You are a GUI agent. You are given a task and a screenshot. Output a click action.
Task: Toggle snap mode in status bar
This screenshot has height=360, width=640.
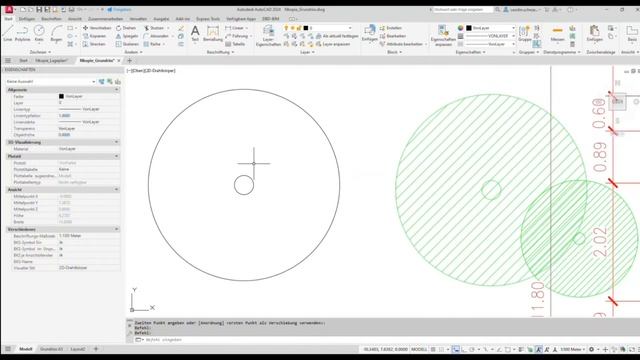(x=442, y=349)
